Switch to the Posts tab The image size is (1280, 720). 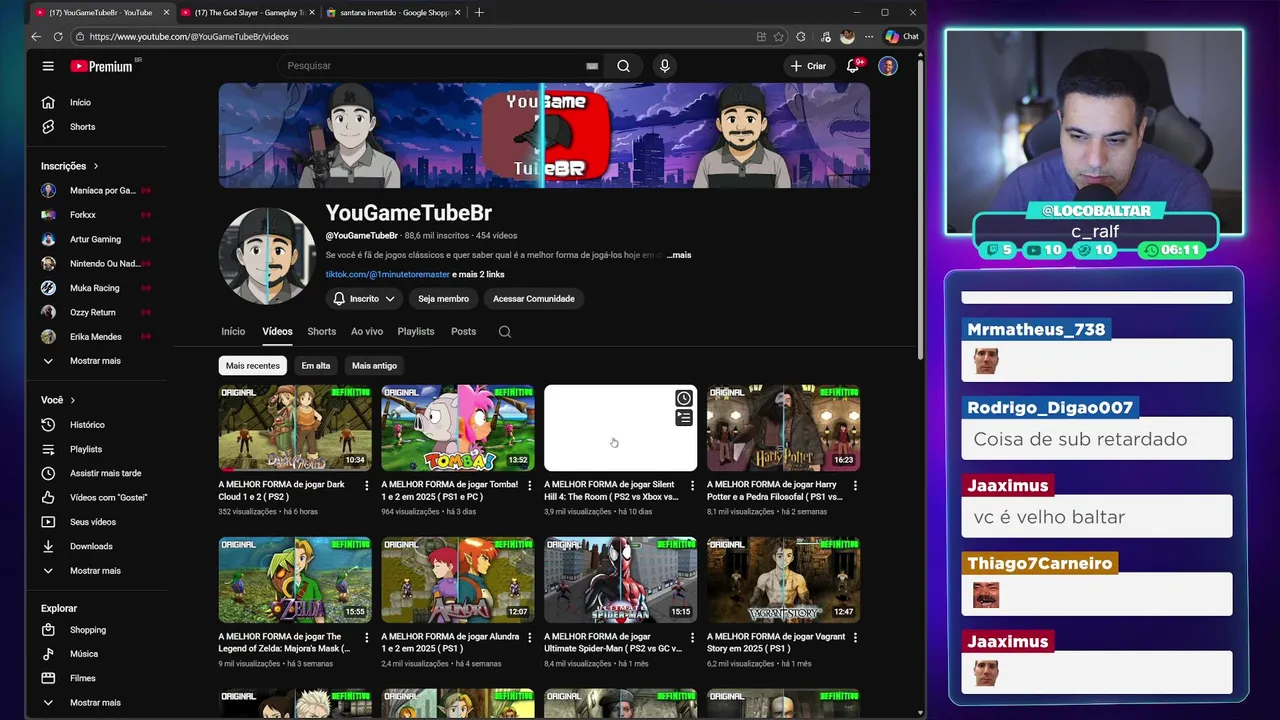(463, 332)
